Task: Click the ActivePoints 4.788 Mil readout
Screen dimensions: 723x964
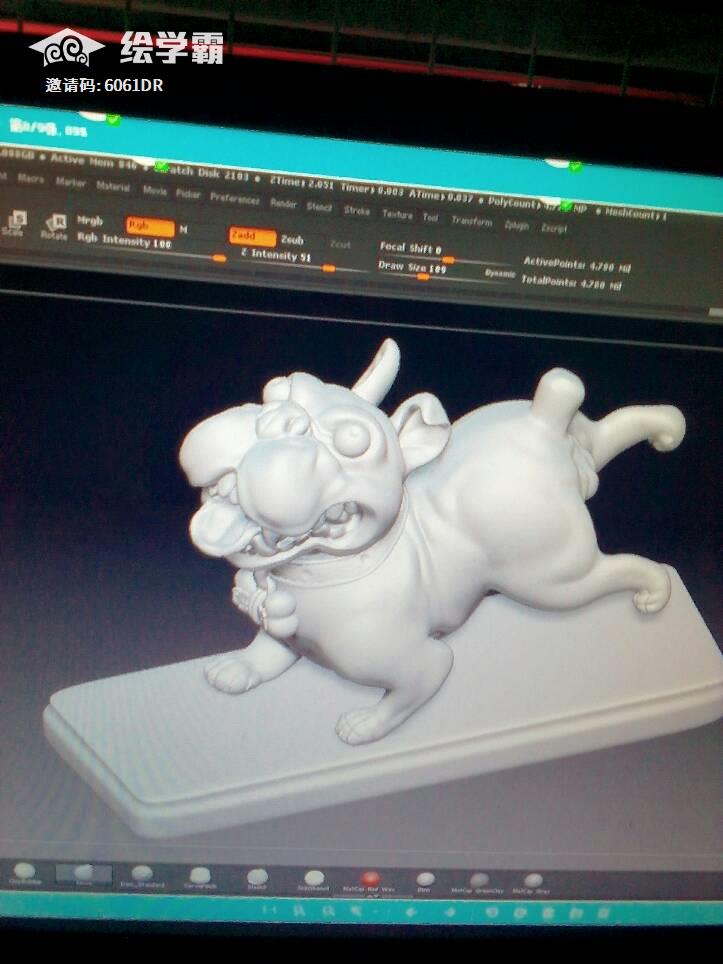Action: (577, 266)
